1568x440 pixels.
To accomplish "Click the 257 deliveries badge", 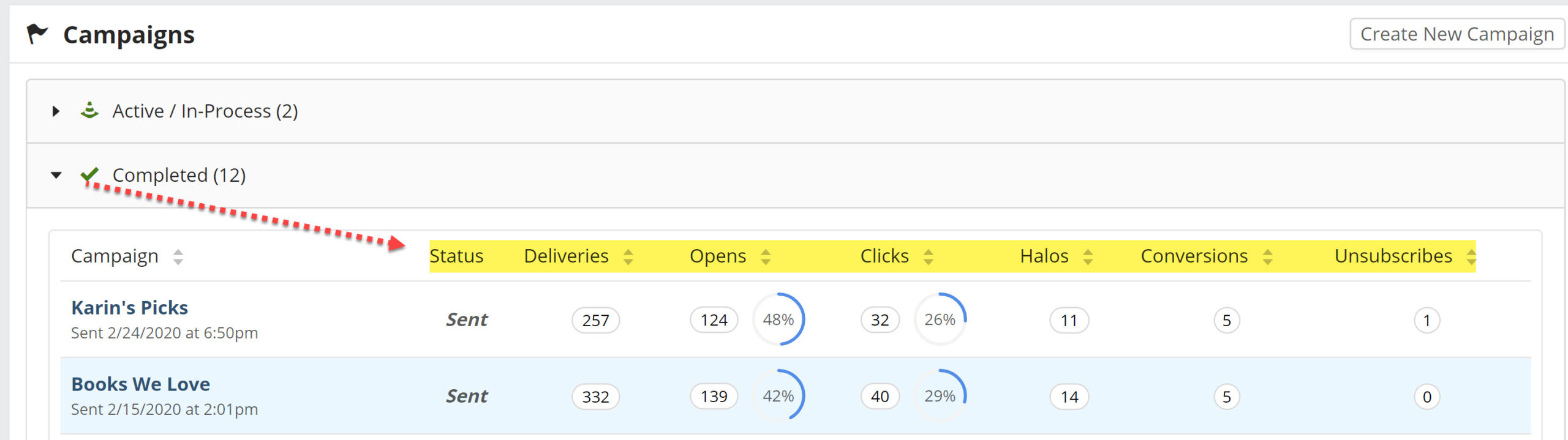I will [595, 320].
